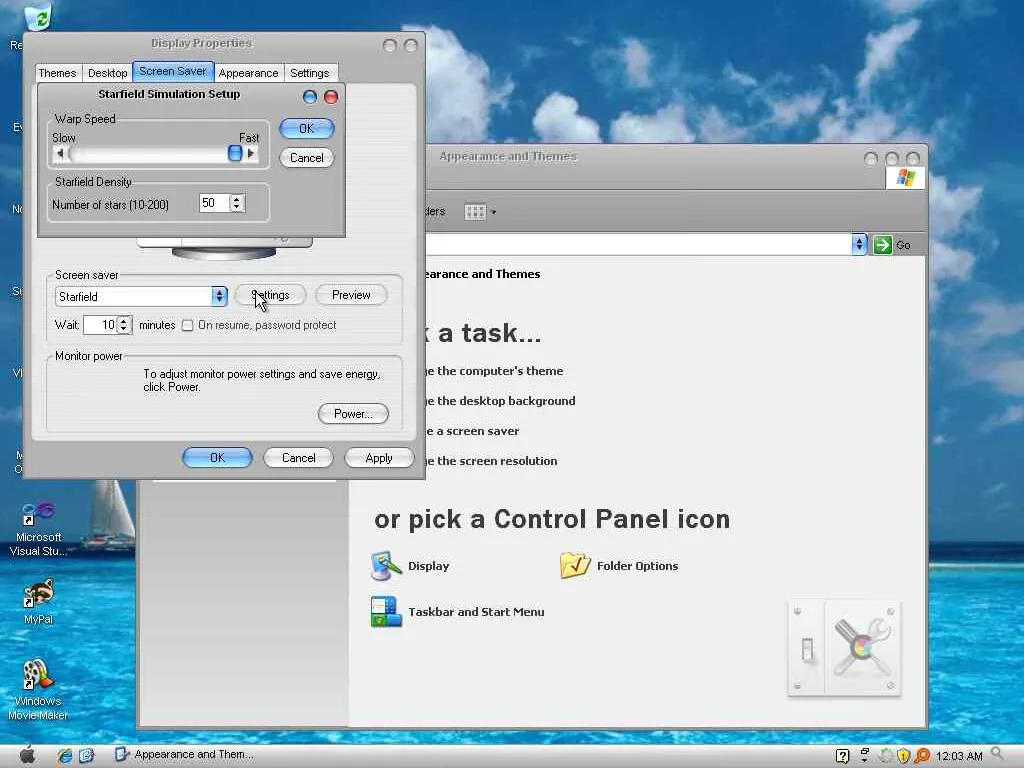The width and height of the screenshot is (1024, 768).
Task: Click Cancel in Starfield Simulation Setup
Action: click(306, 157)
